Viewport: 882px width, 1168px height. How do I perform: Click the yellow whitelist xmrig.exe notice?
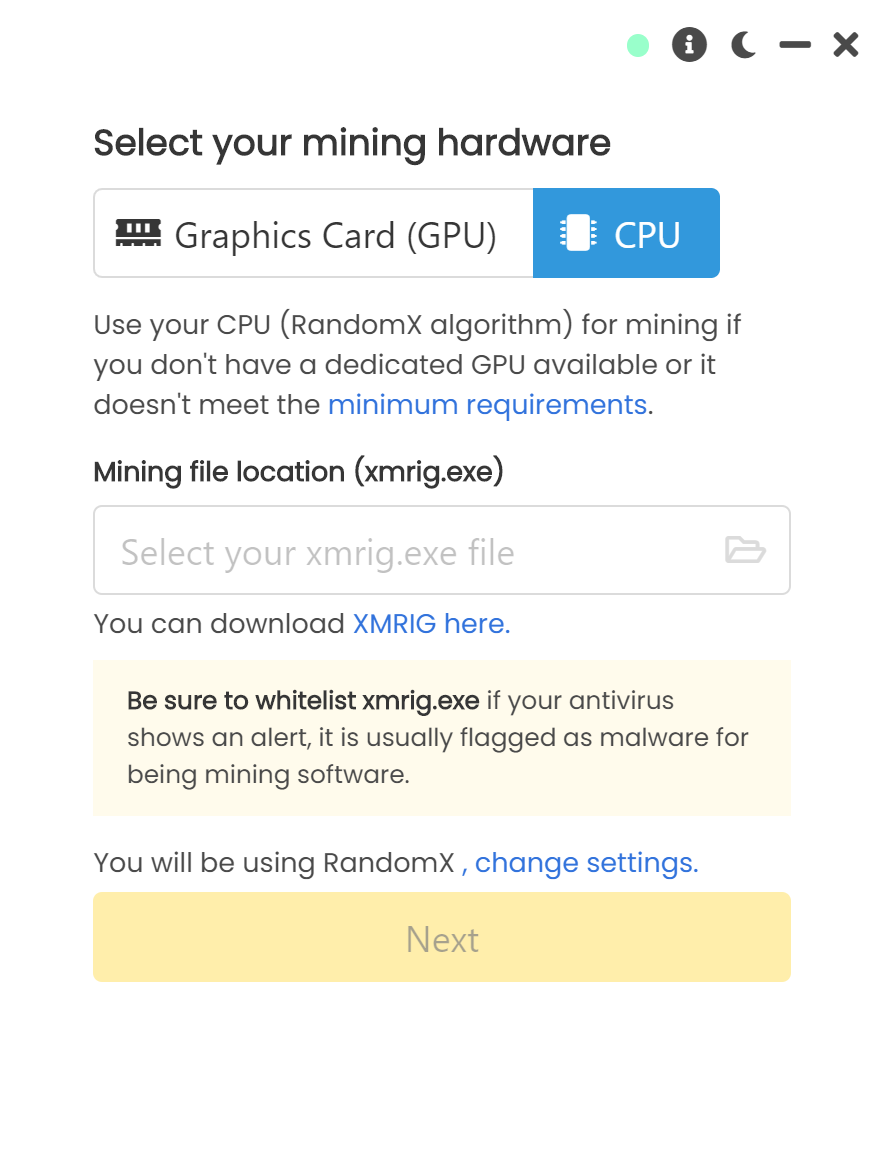(441, 738)
